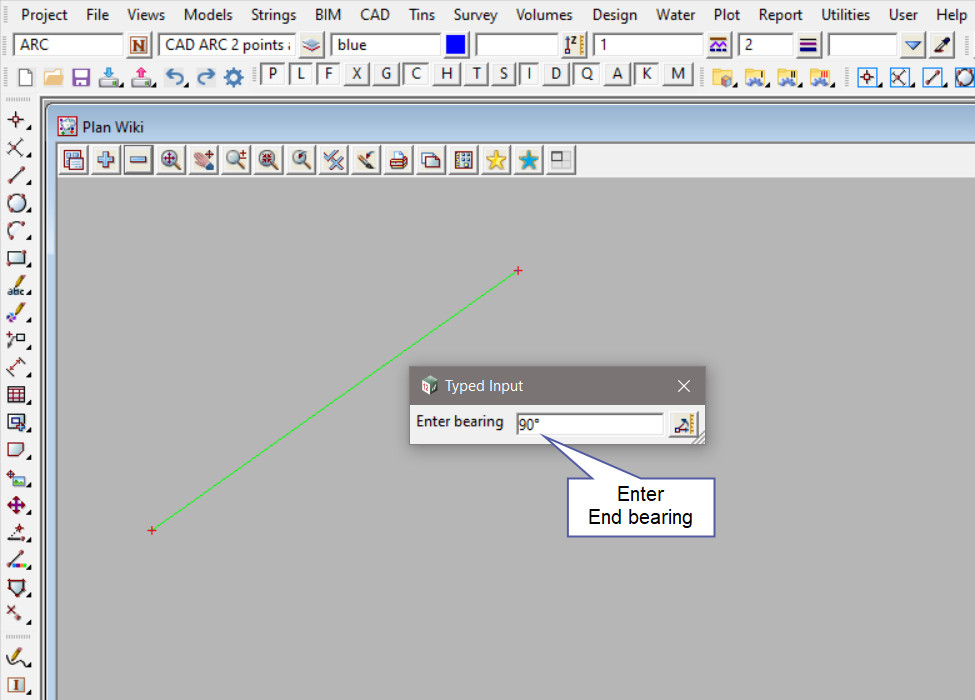
Task: Close the Typed Input dialog
Action: (x=684, y=386)
